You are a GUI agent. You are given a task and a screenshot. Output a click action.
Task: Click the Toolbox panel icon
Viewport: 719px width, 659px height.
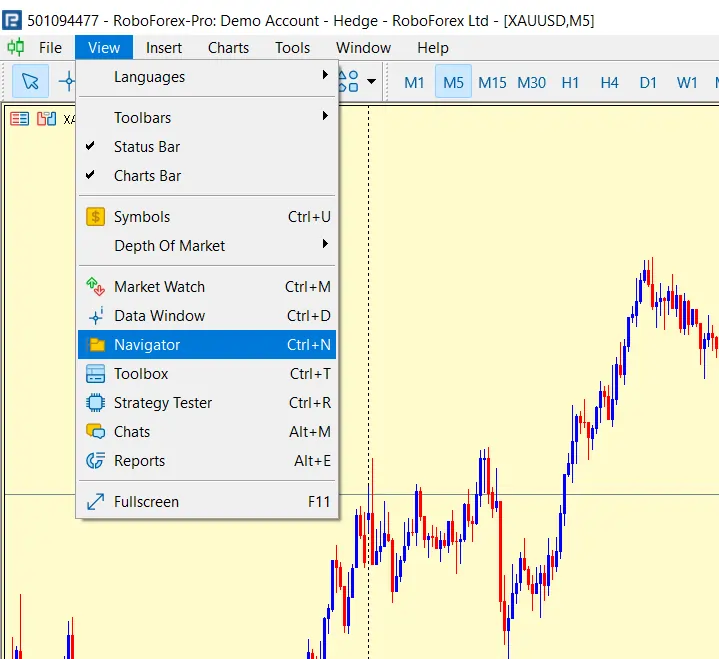click(95, 374)
